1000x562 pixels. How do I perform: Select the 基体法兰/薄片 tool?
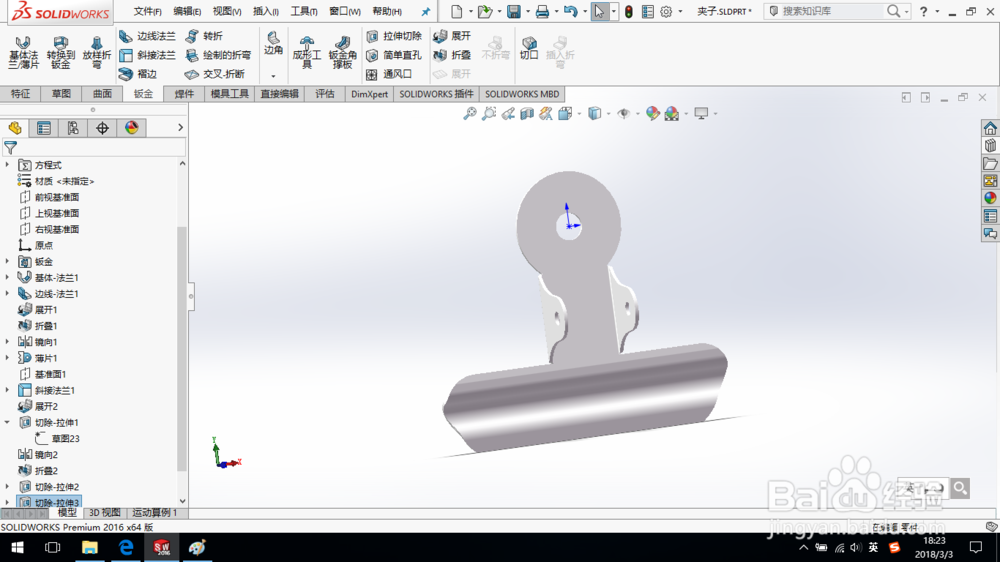tap(23, 52)
